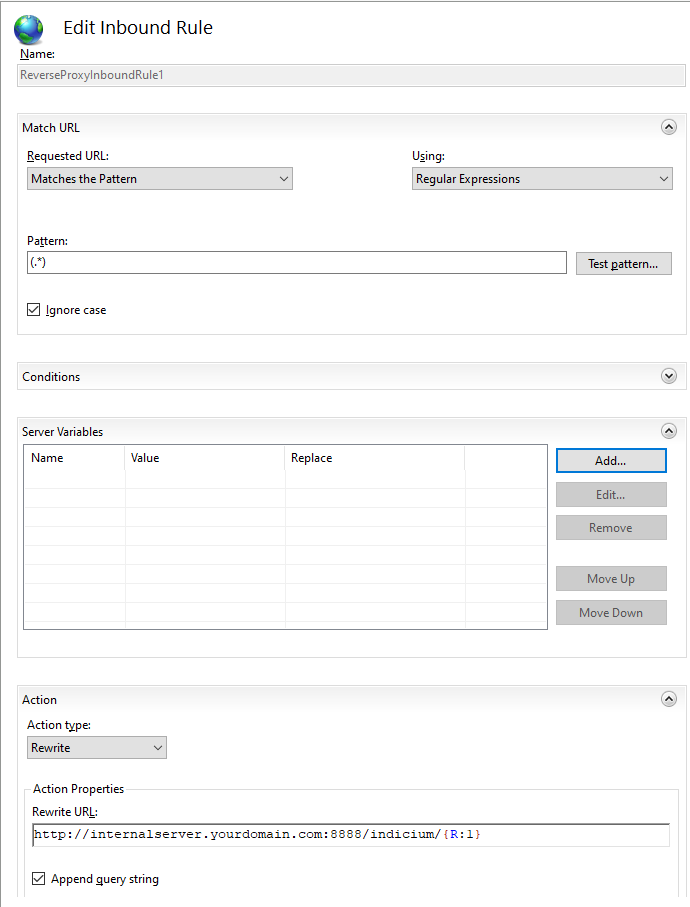Click the rule Name text field

point(352,75)
